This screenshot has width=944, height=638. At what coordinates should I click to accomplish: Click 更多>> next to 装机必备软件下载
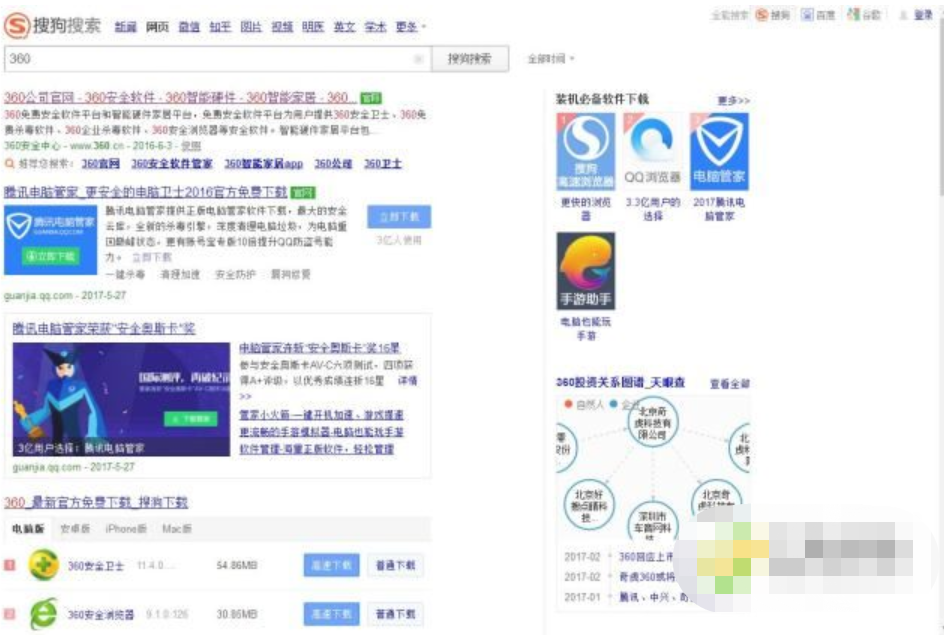tap(733, 101)
